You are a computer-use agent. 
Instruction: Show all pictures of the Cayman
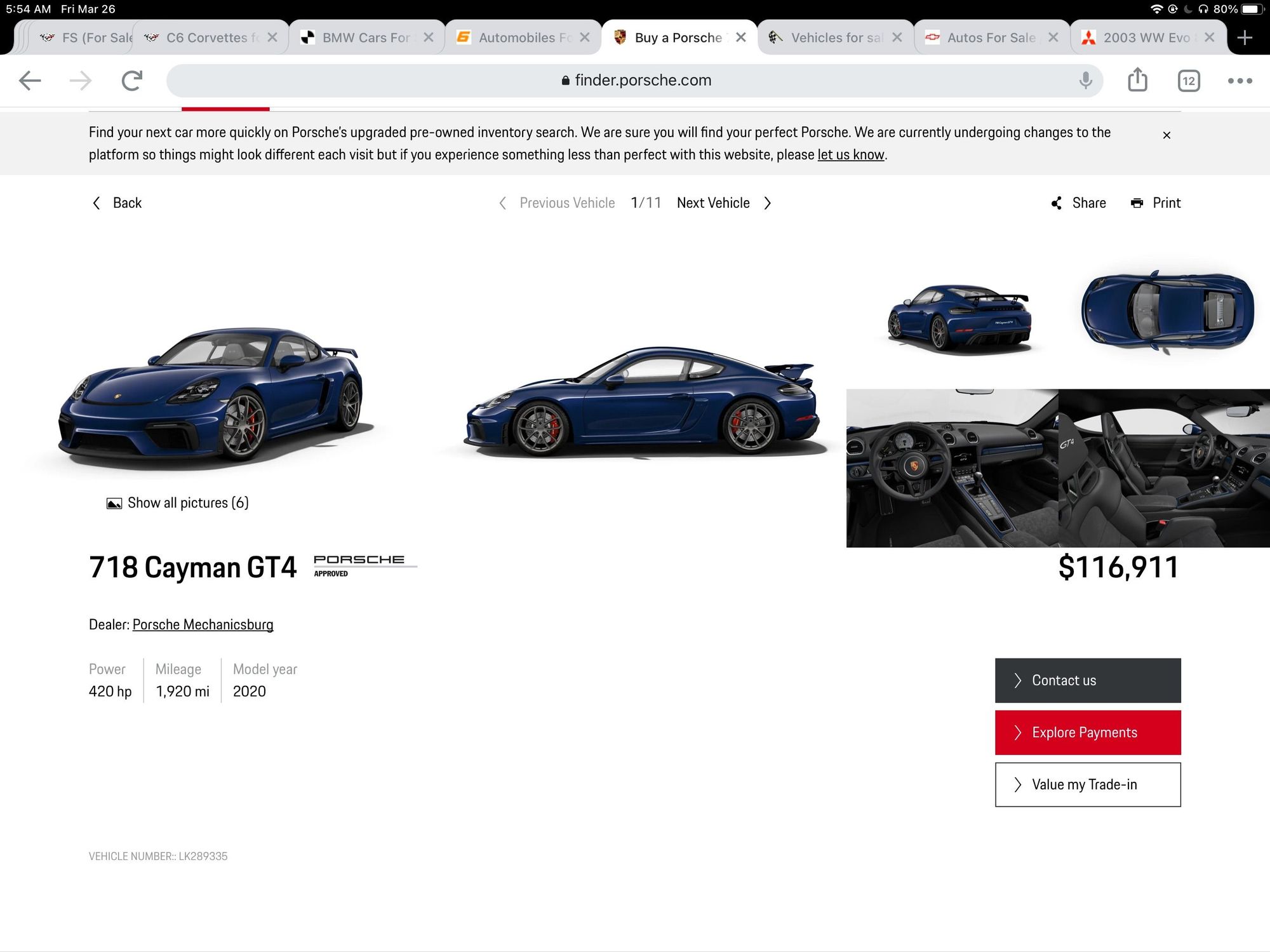[x=178, y=503]
